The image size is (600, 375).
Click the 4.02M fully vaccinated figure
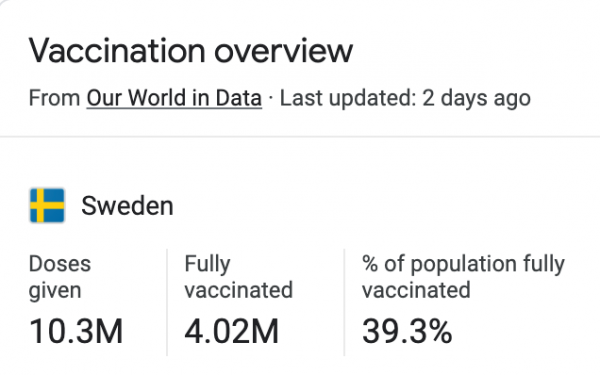232,331
